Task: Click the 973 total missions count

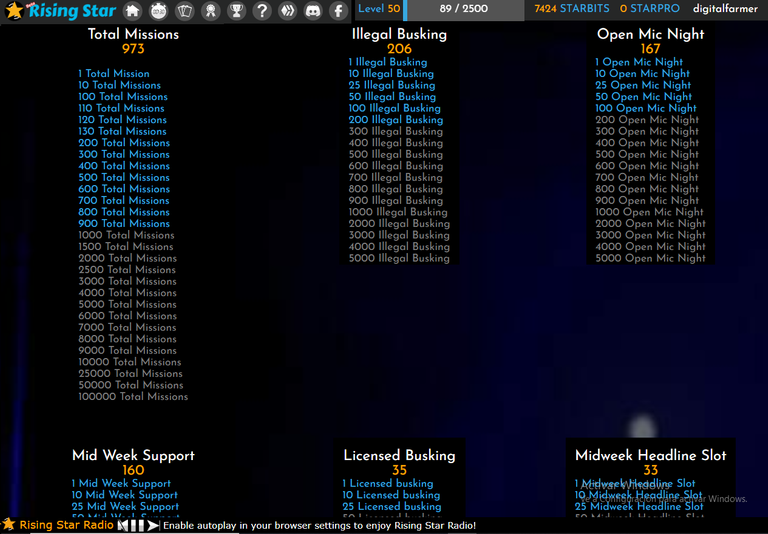Action: click(133, 49)
